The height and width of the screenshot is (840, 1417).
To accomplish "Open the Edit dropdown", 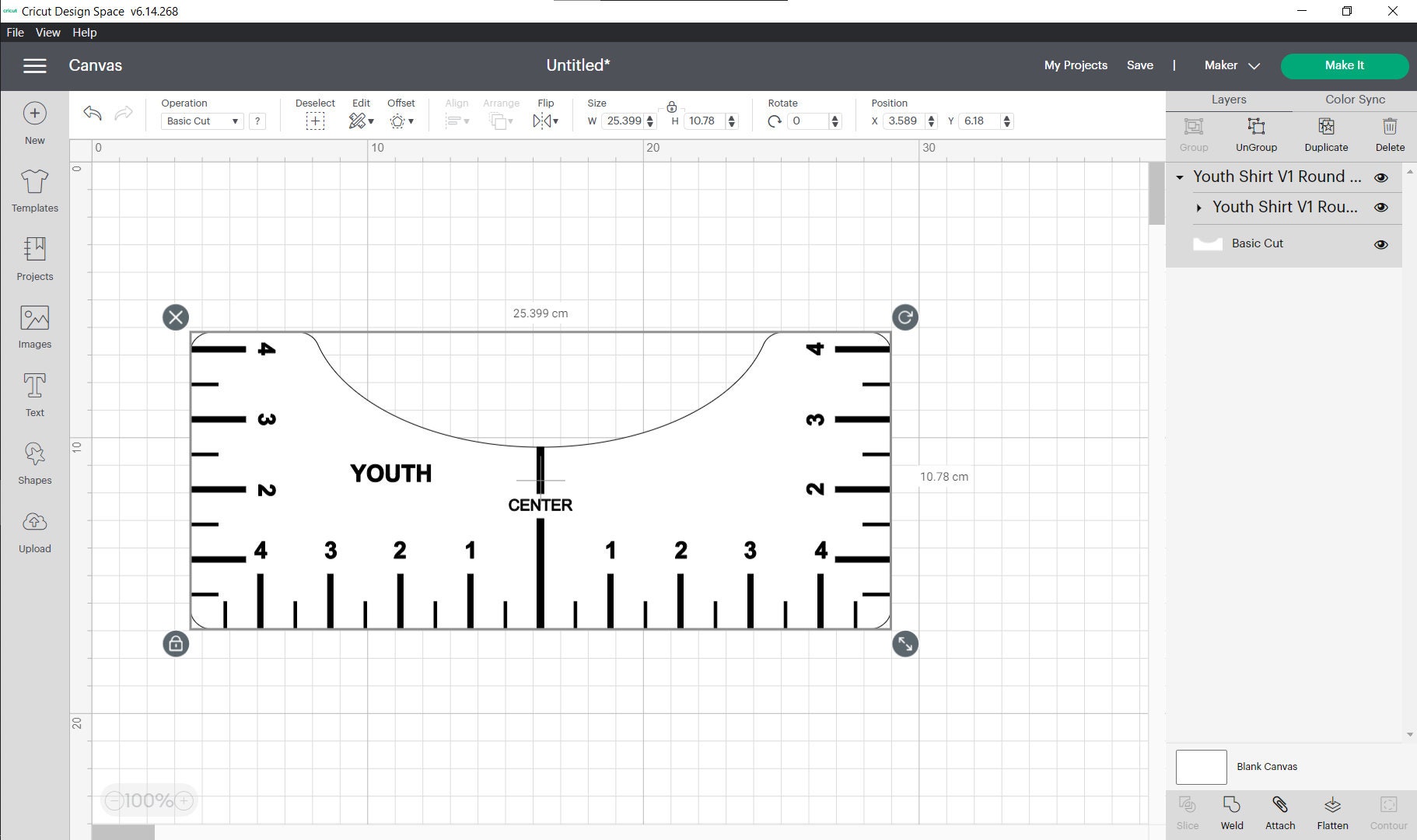I will [x=362, y=121].
